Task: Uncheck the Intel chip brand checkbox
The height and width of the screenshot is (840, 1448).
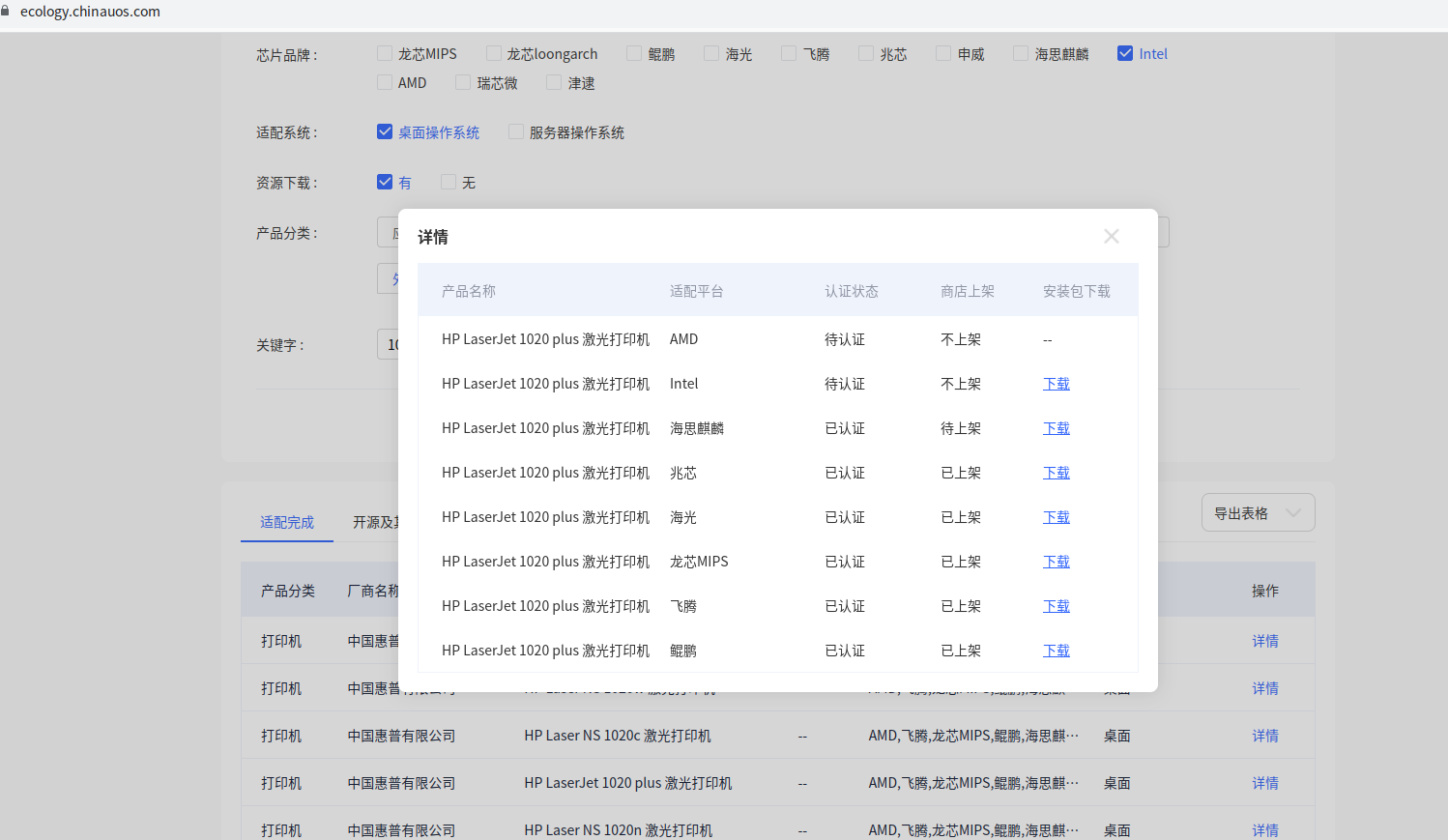Action: tap(1125, 54)
